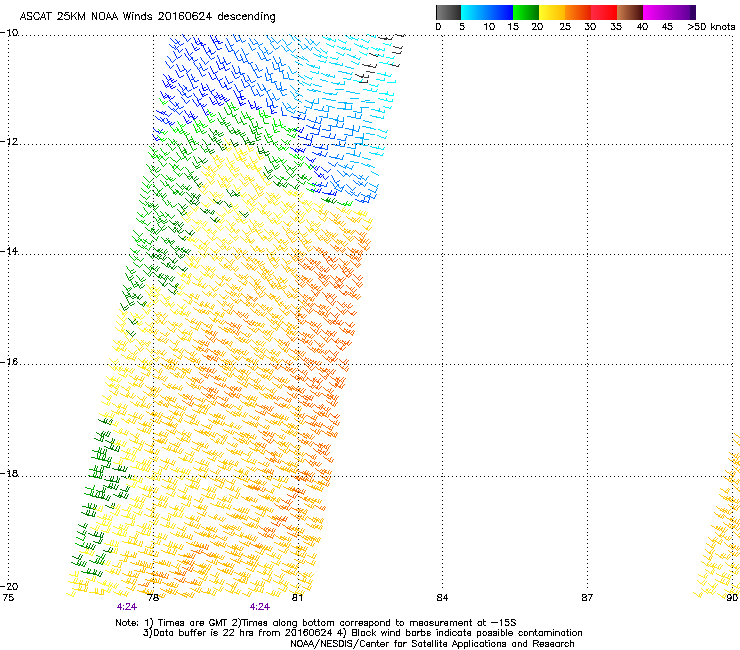The width and height of the screenshot is (740, 650).
Task: Select note 'Data buffer is 22 hrs from 20160624'
Action: [x=243, y=633]
